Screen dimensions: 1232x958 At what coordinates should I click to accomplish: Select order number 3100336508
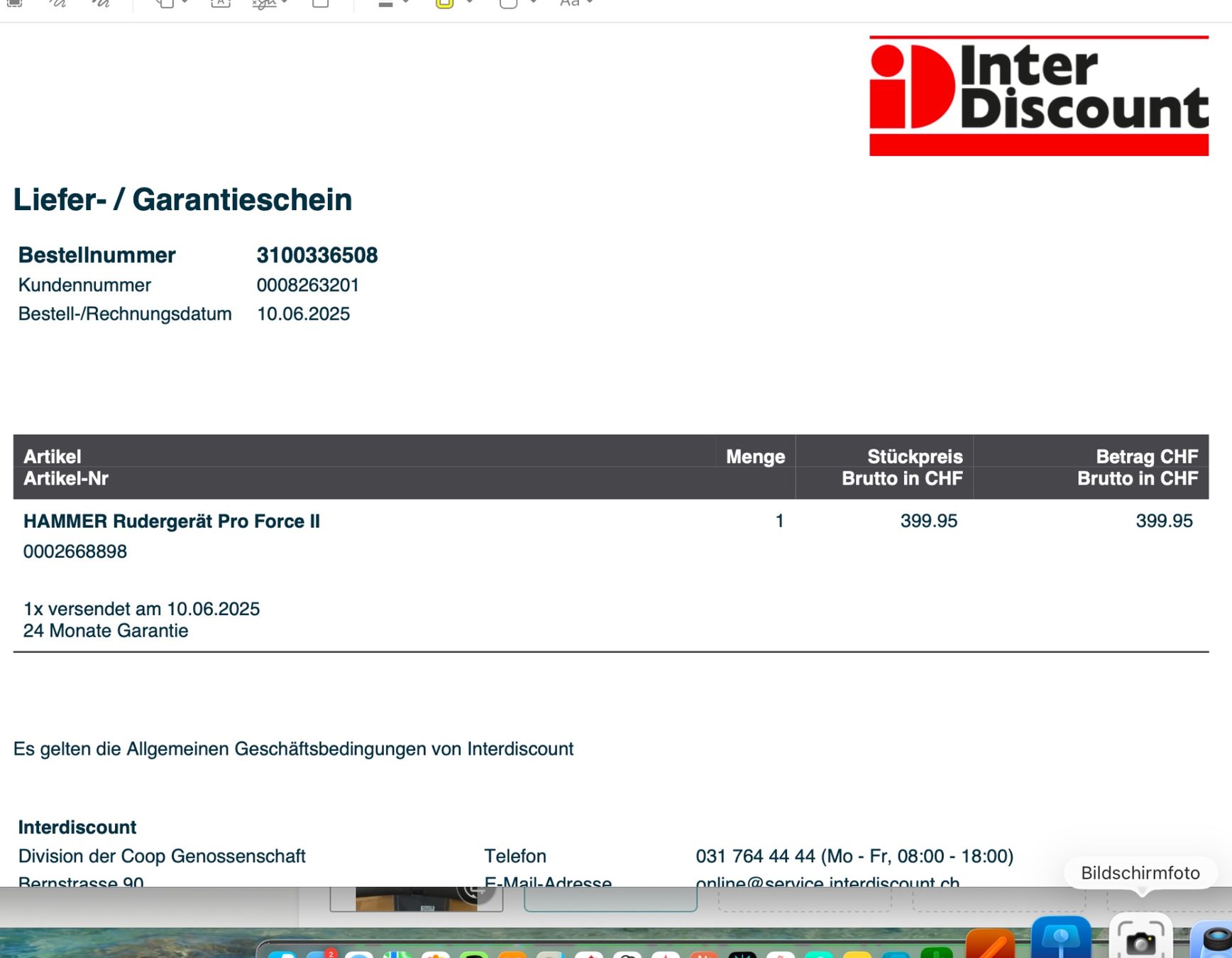[317, 255]
